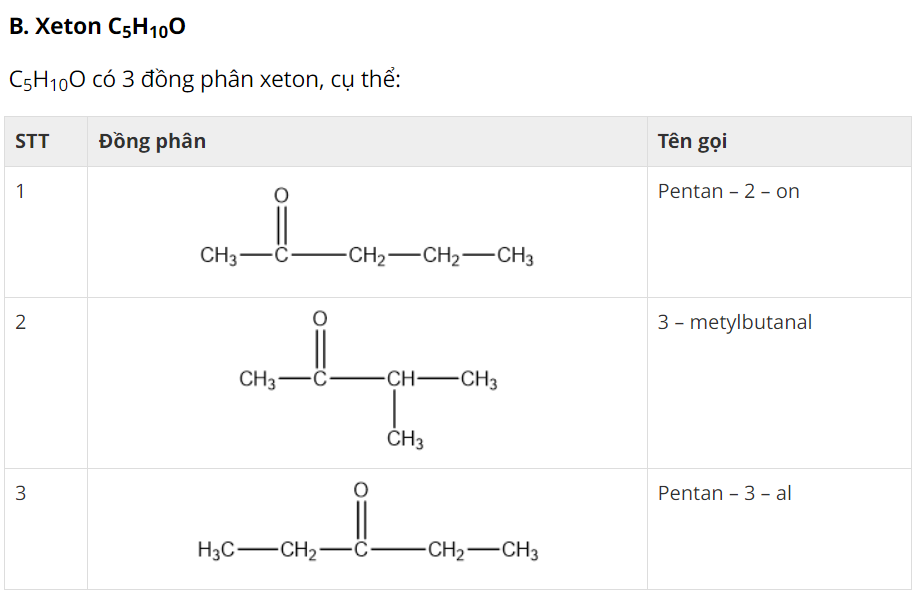The width and height of the screenshot is (914, 591).
Task: Click the oxygen atom in the third structure
Action: [362, 488]
